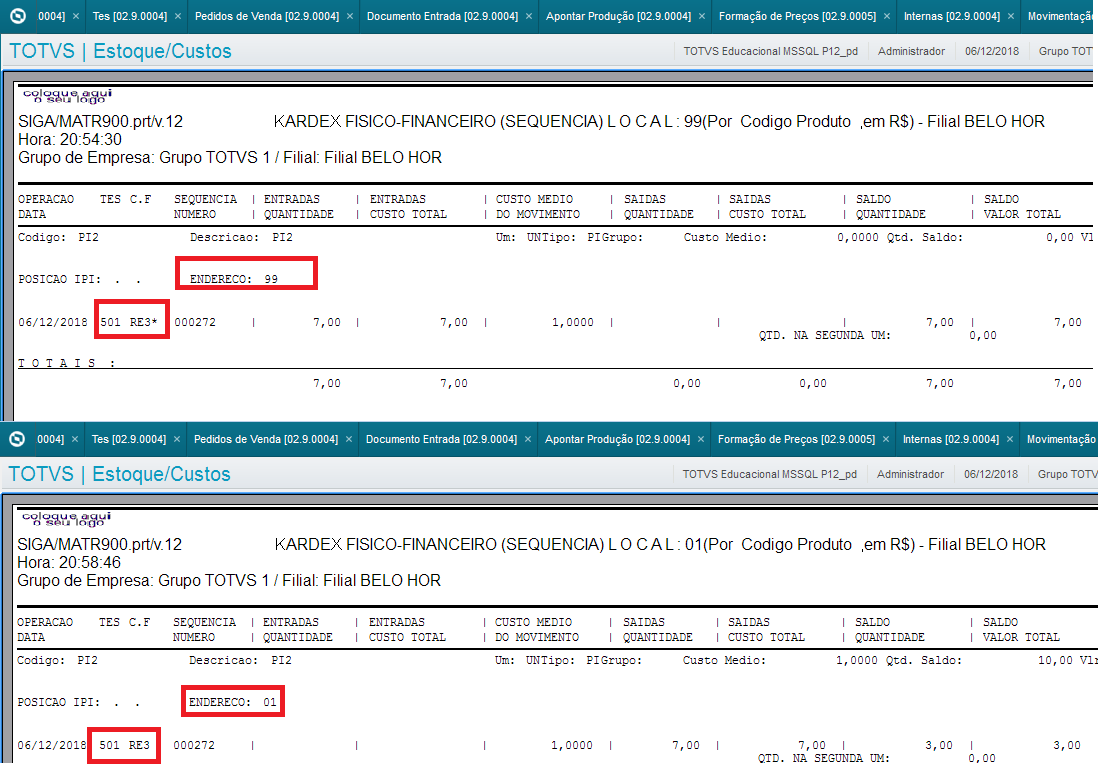Close the Apontar Produção tab in the LOCAL 01 screen
Screen dimensions: 1100x764
701,439
